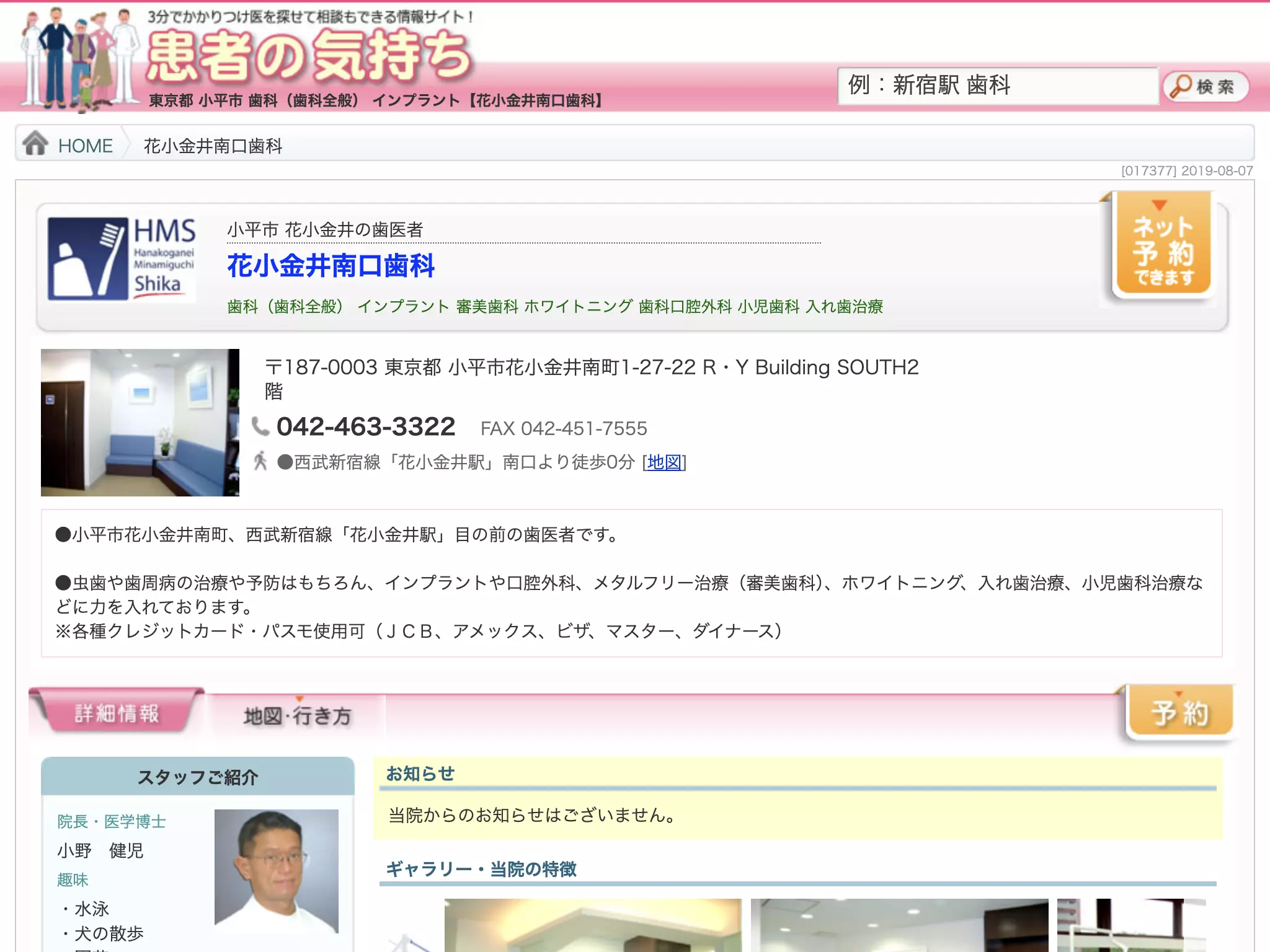Open the second gallery interior photo
1270x952 pixels.
pos(899,925)
